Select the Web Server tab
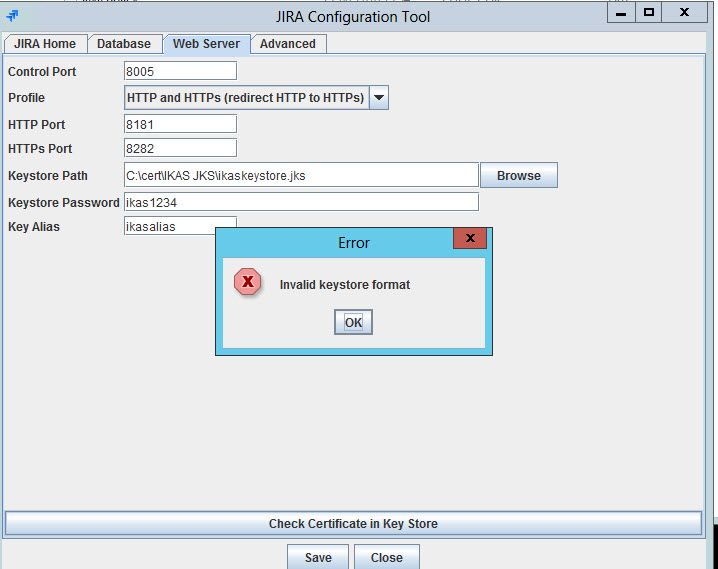The height and width of the screenshot is (569, 718). coord(207,44)
